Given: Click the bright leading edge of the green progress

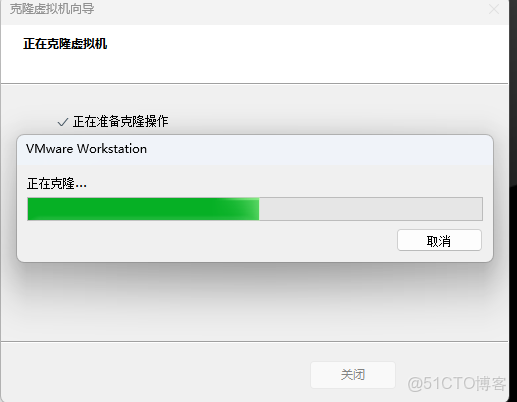Looking at the screenshot, I should click(248, 209).
